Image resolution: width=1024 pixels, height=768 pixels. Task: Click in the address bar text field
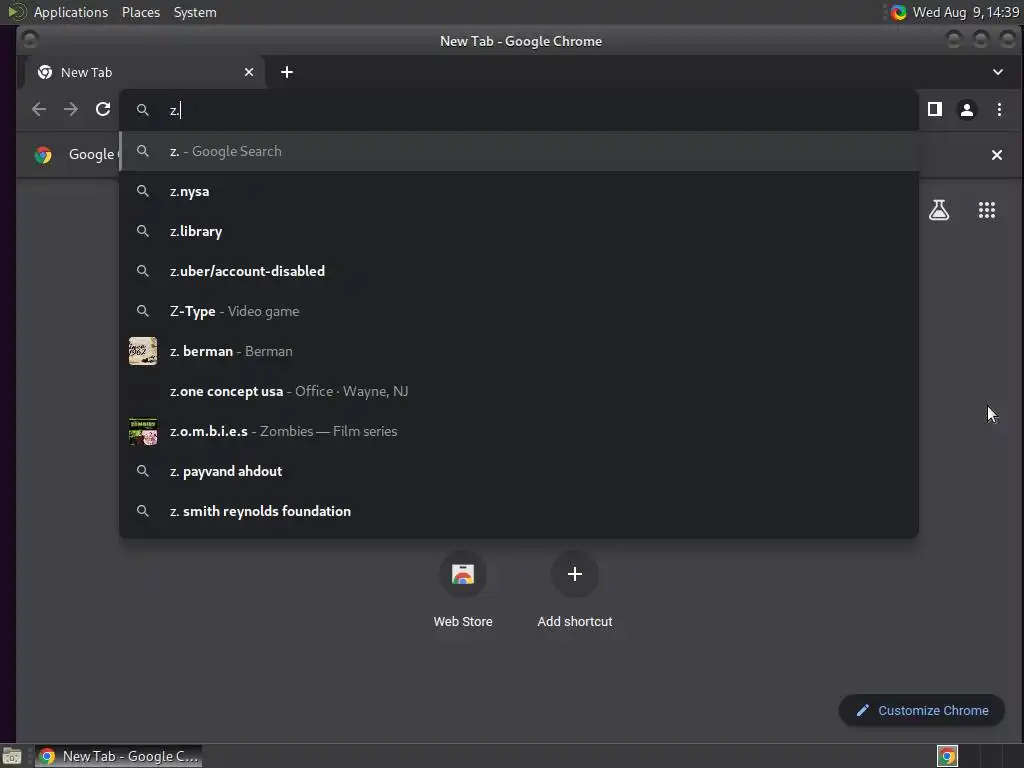coord(519,110)
